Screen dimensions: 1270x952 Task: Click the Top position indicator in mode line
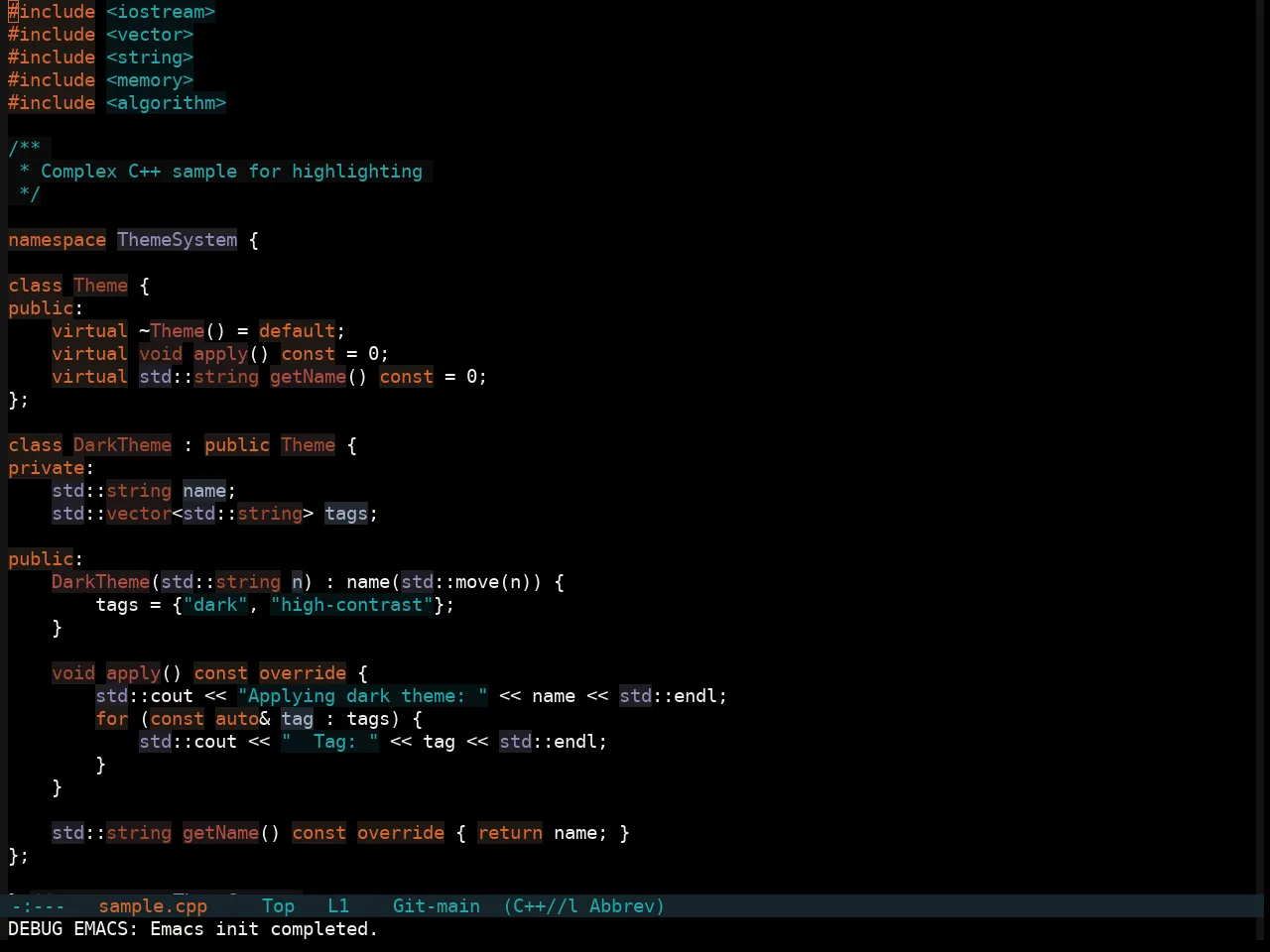278,905
